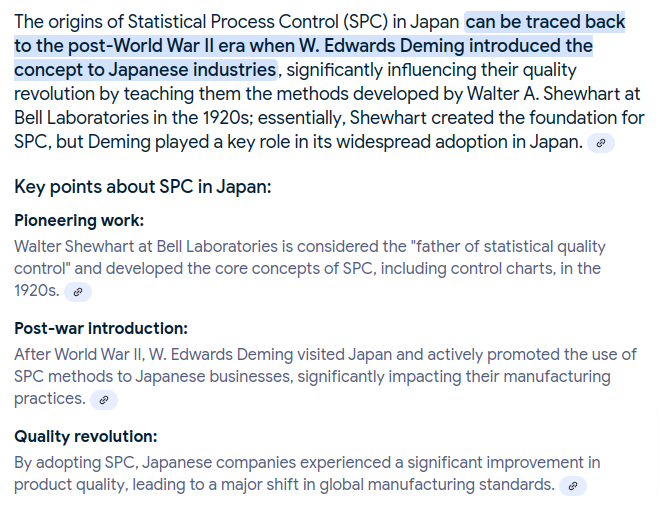659x523 pixels.
Task: Select the "Post-war introduction:" subheading
Action: pyautogui.click(x=101, y=328)
